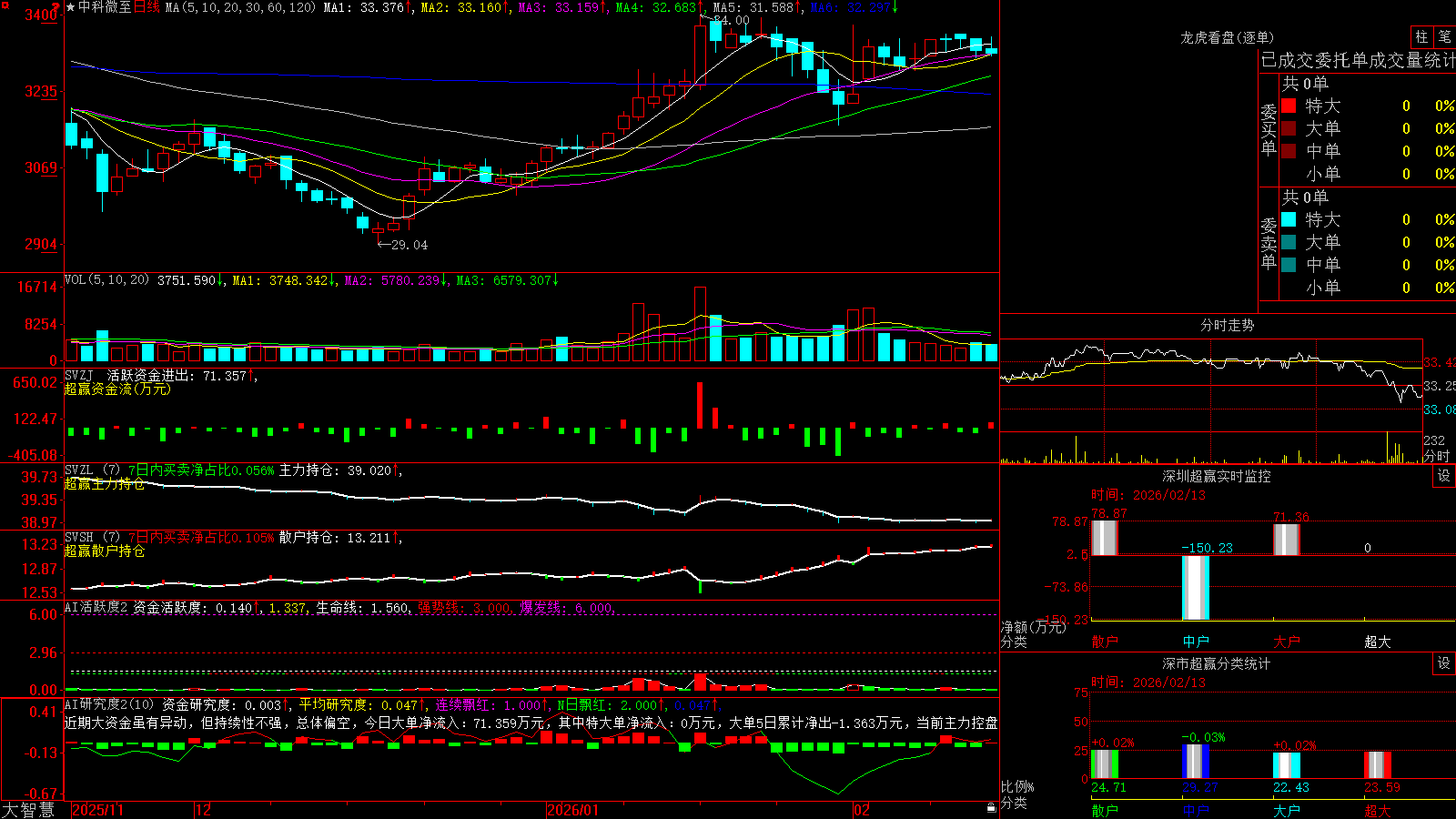
Task: Click the VOL(5,10,20) indicator label
Action: pos(107,280)
